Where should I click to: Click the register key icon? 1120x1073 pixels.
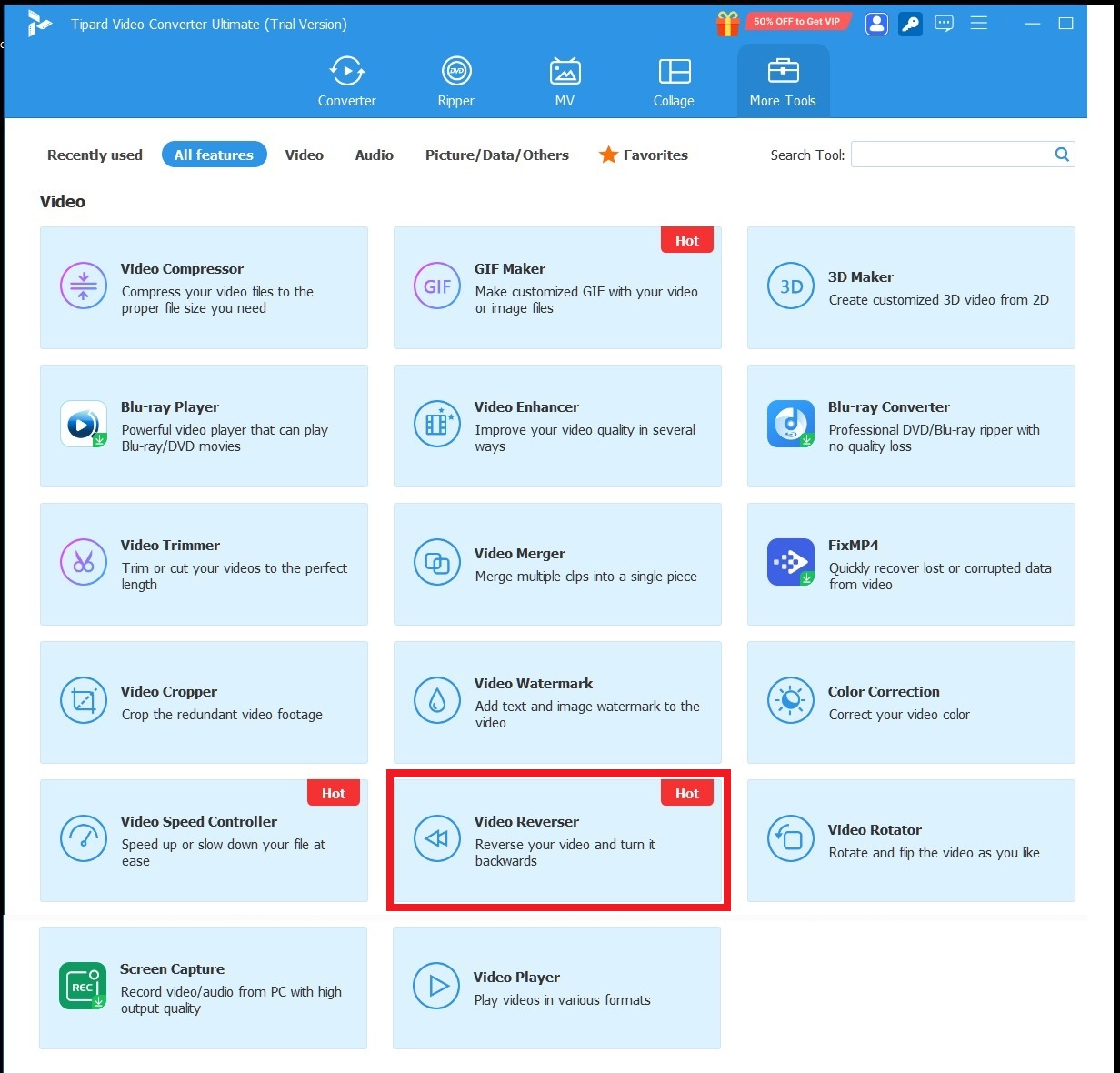tap(911, 24)
